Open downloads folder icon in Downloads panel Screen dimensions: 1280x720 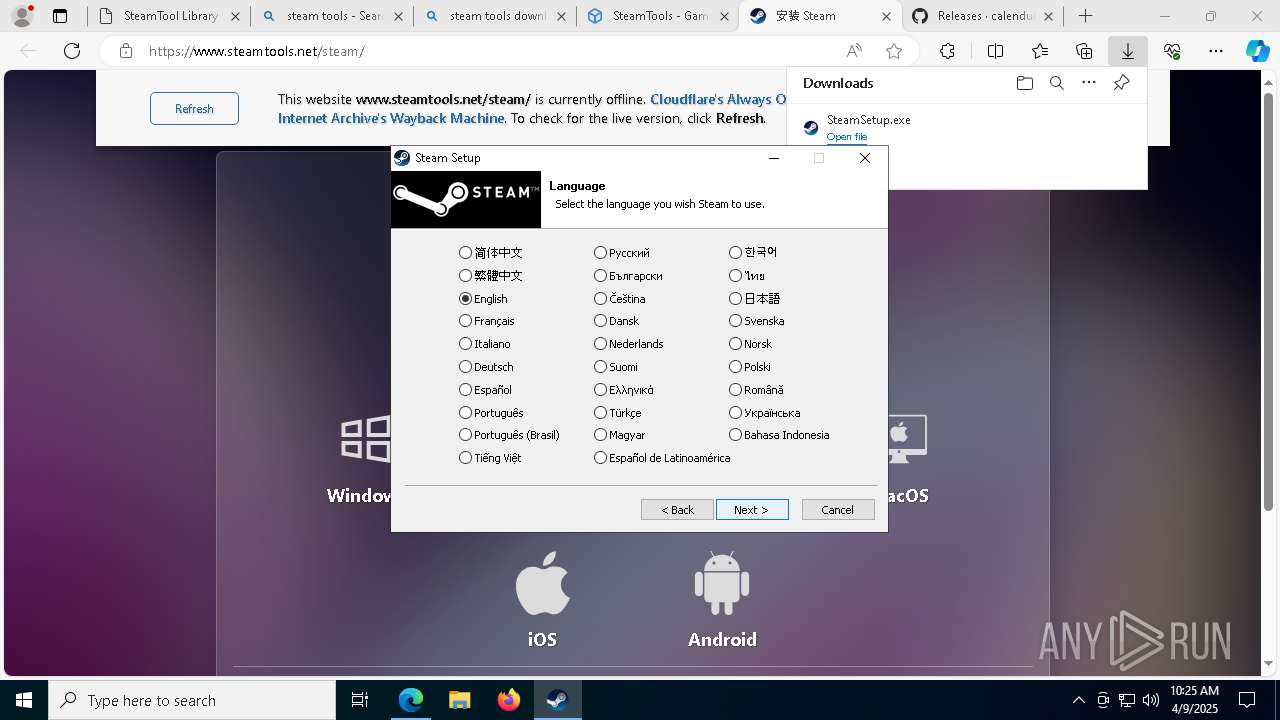click(1024, 83)
